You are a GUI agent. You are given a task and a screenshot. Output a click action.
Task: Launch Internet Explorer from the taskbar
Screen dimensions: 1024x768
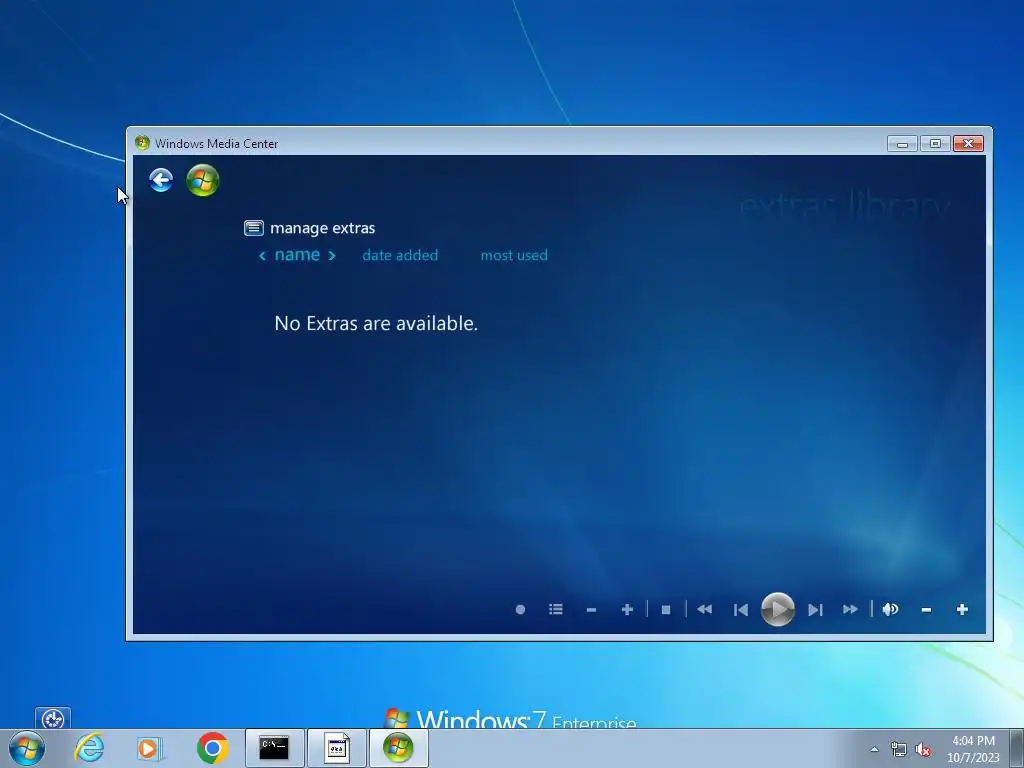point(89,748)
